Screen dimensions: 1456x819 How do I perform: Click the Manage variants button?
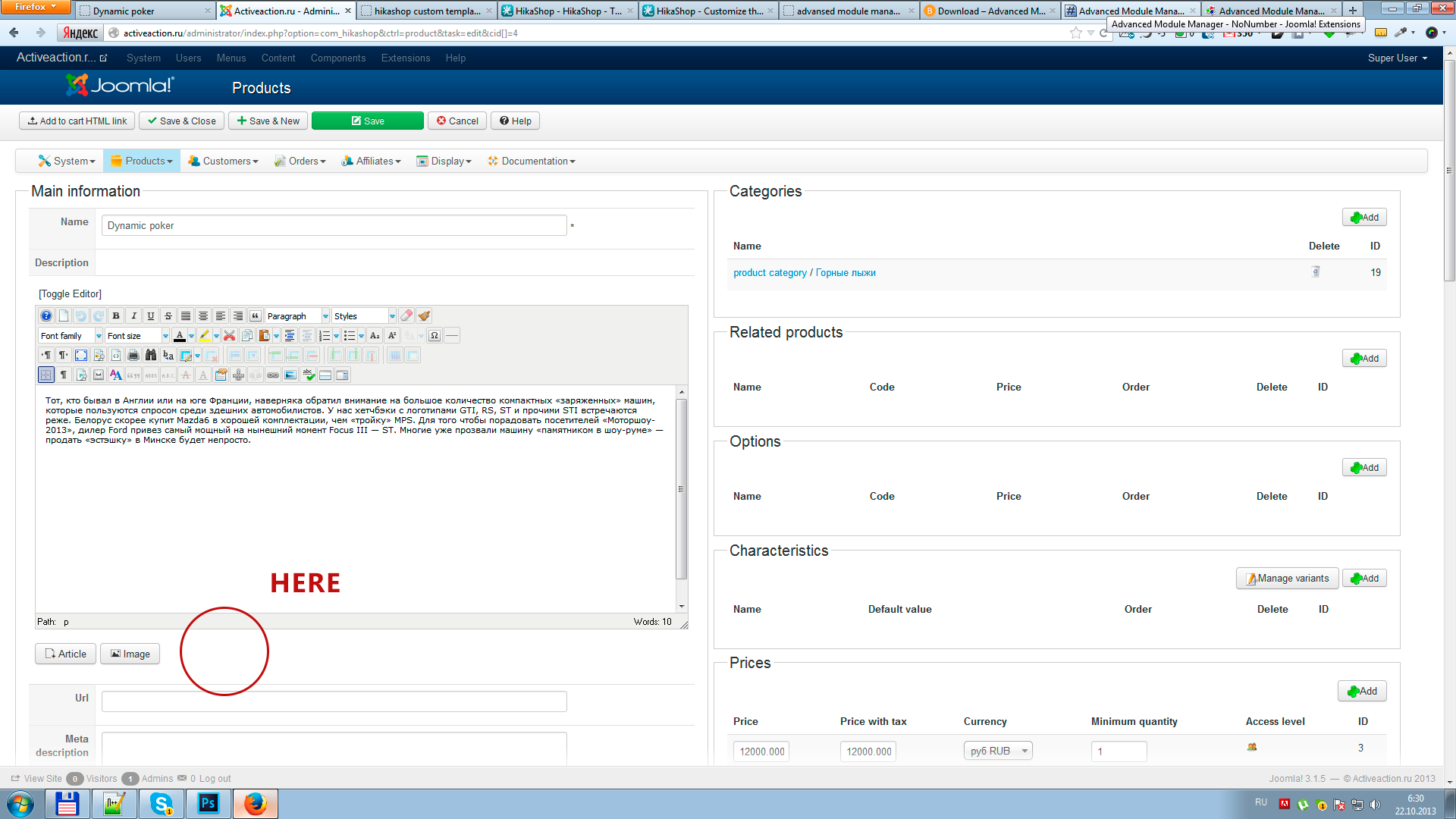coord(1287,579)
